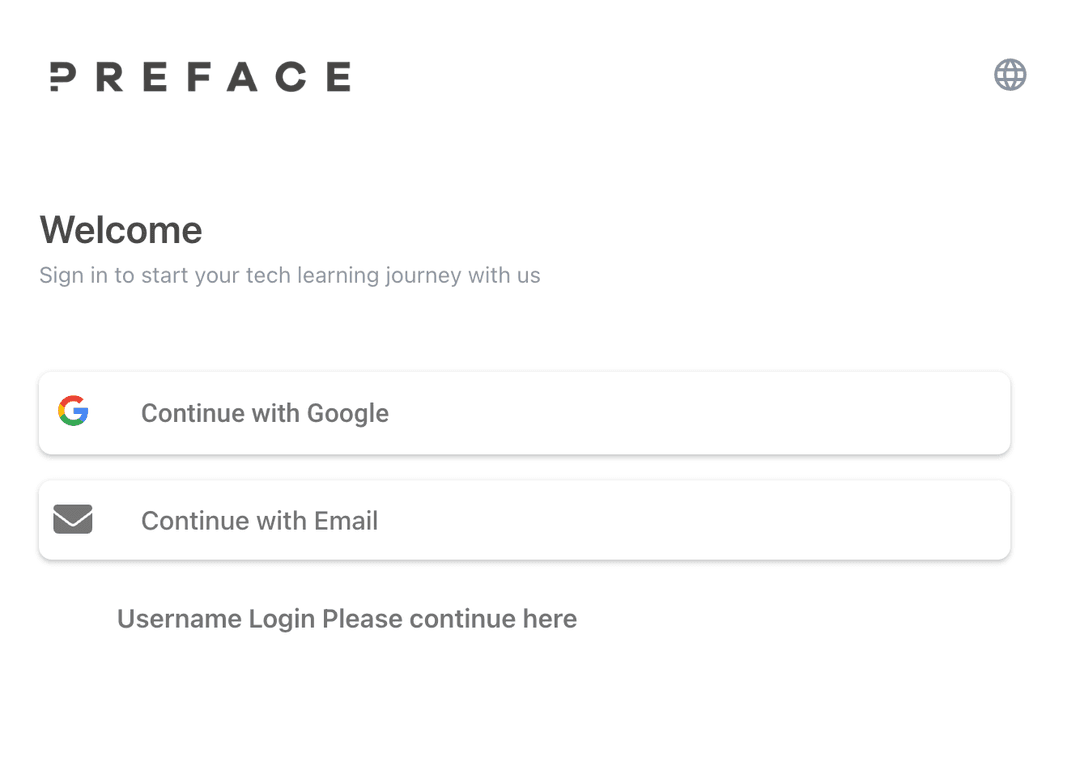The image size is (1080, 784).
Task: Click the word 'Email' in sign-in button
Action: (346, 521)
